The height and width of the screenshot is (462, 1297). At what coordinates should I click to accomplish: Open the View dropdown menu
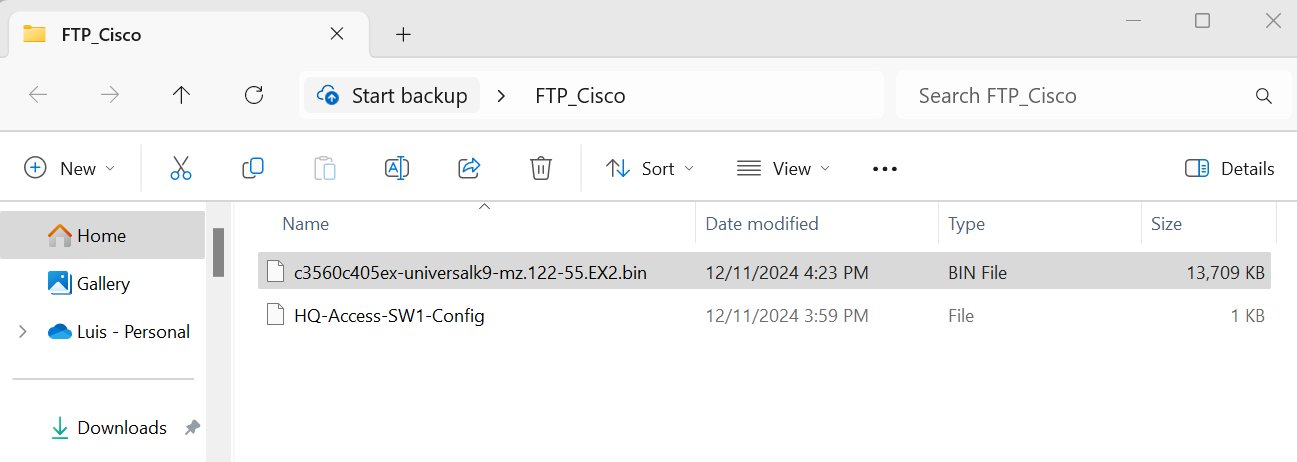pos(783,168)
